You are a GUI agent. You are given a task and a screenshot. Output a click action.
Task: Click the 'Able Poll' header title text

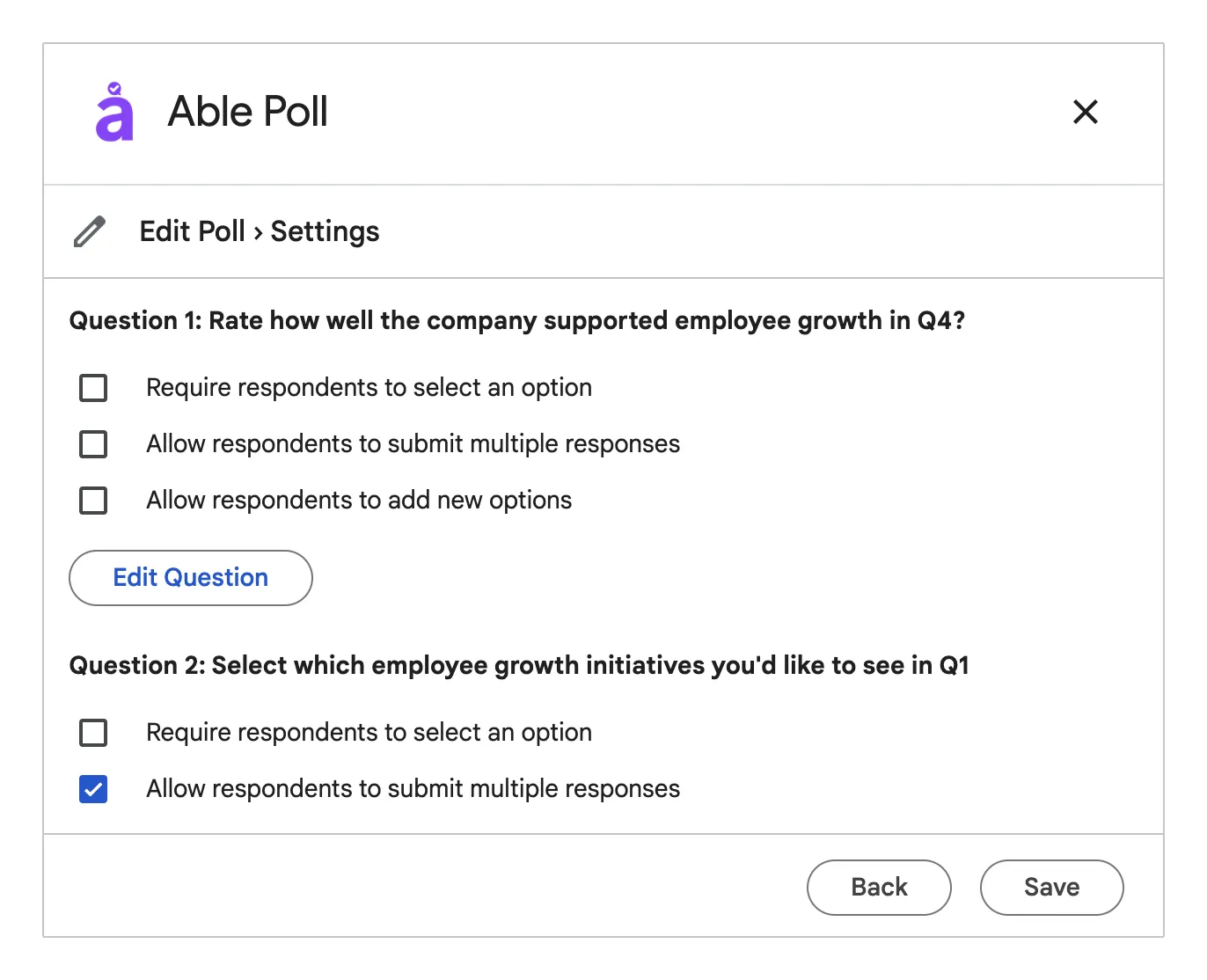tap(247, 111)
